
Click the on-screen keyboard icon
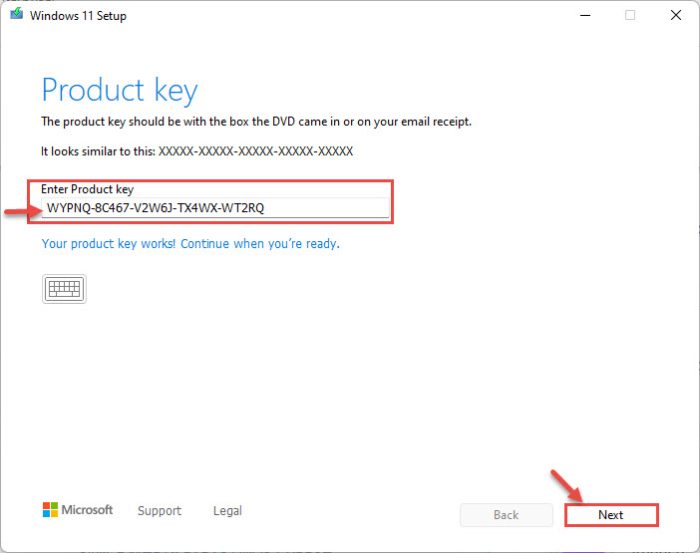point(65,289)
